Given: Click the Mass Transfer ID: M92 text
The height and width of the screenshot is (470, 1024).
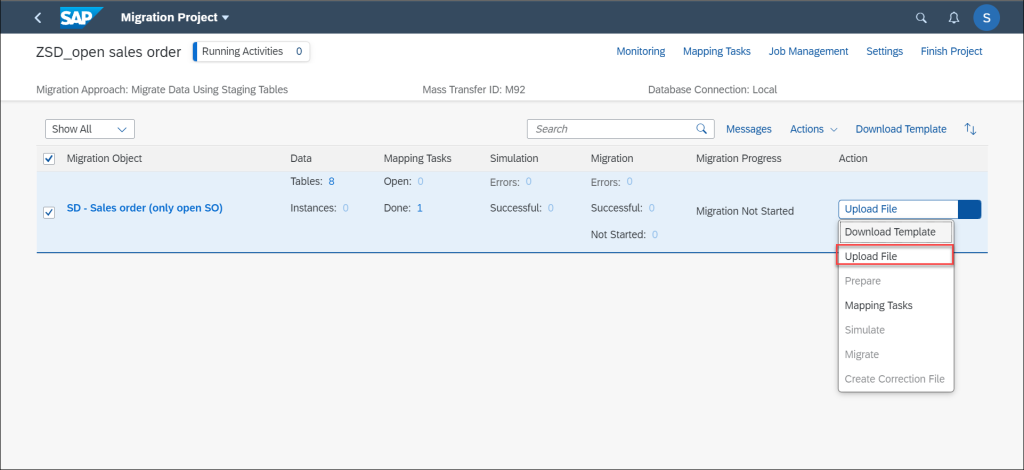Looking at the screenshot, I should pyautogui.click(x=473, y=89).
